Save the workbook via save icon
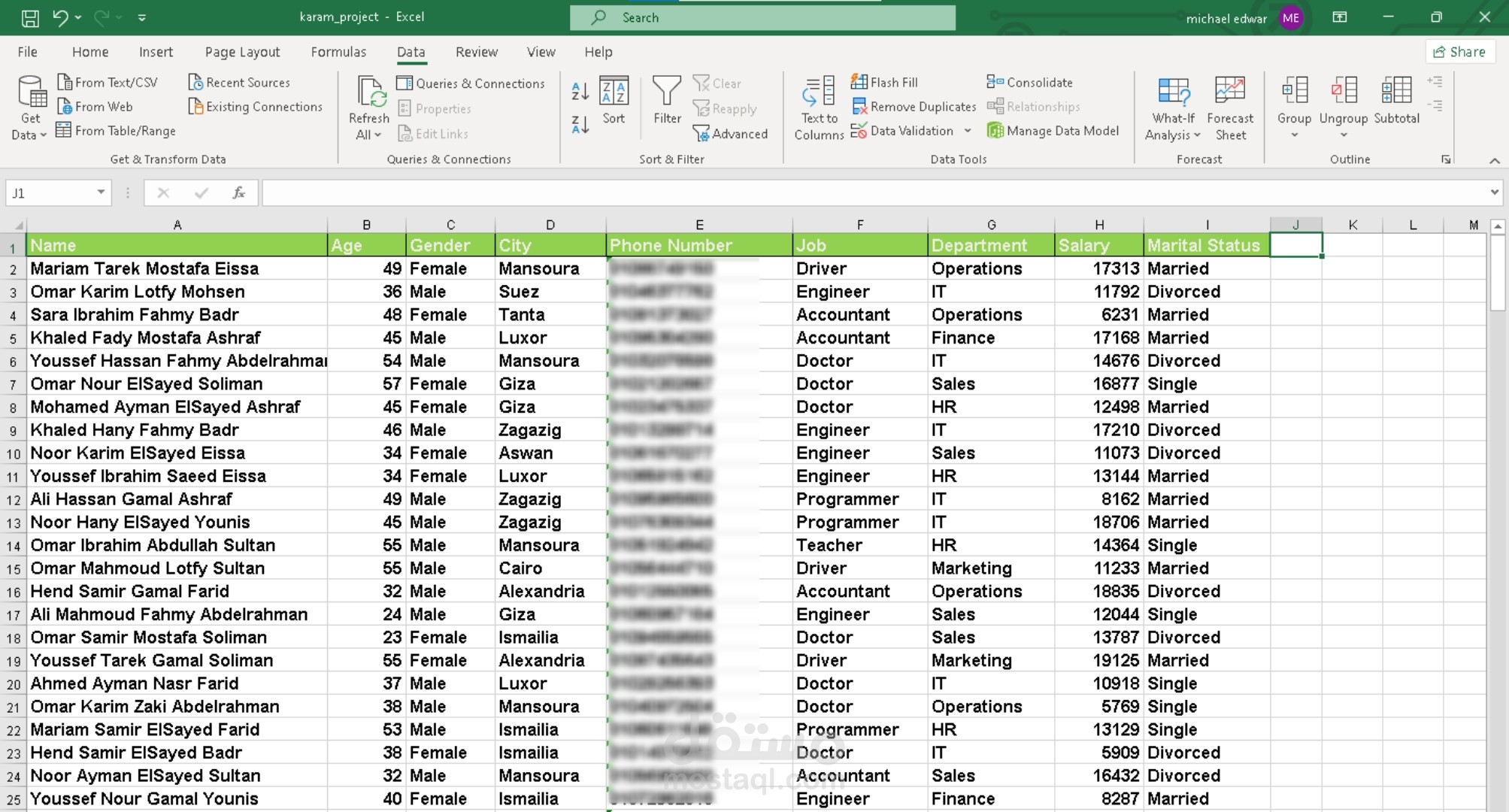The width and height of the screenshot is (1509, 812). 30,17
